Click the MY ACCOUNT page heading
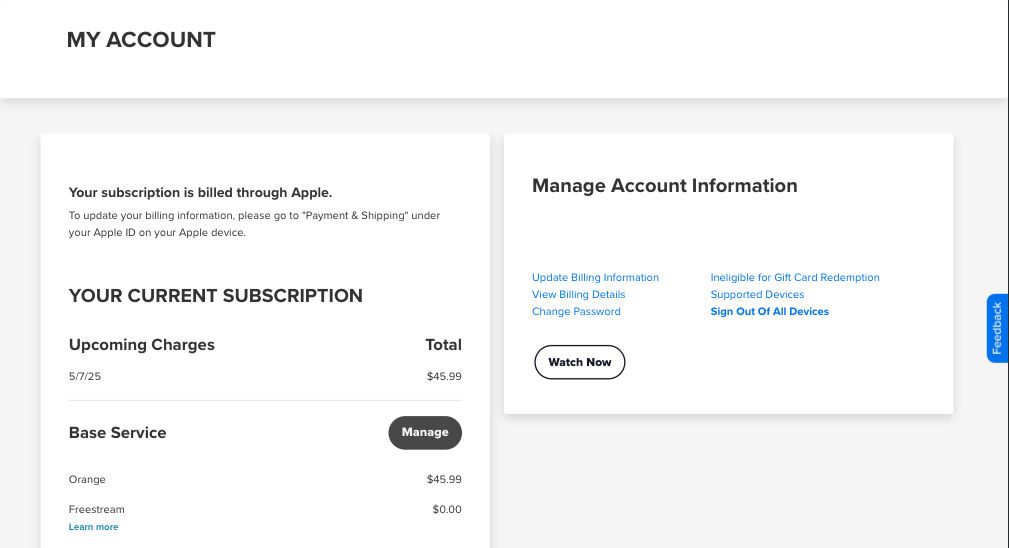Screen dimensions: 1009x548 (x=141, y=40)
